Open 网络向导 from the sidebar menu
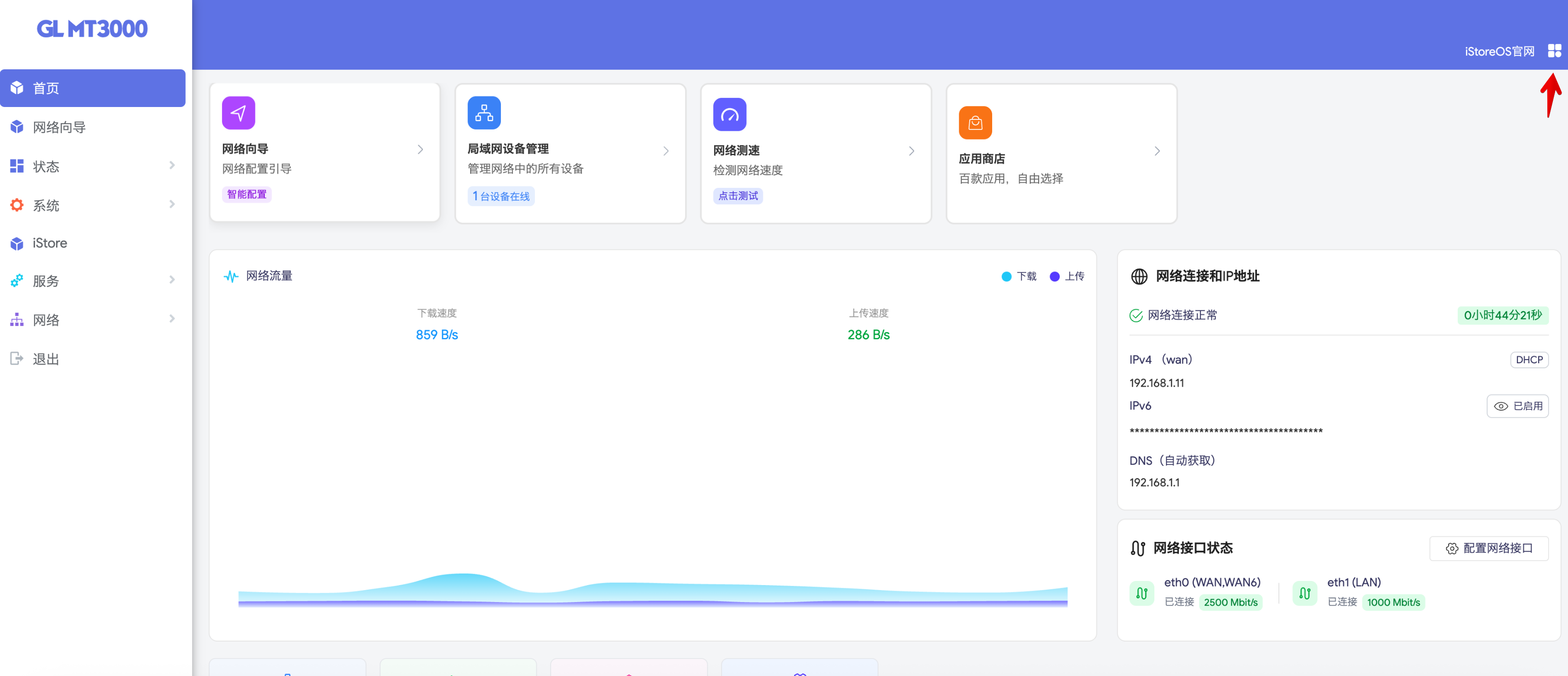Image resolution: width=1568 pixels, height=676 pixels. [x=92, y=127]
